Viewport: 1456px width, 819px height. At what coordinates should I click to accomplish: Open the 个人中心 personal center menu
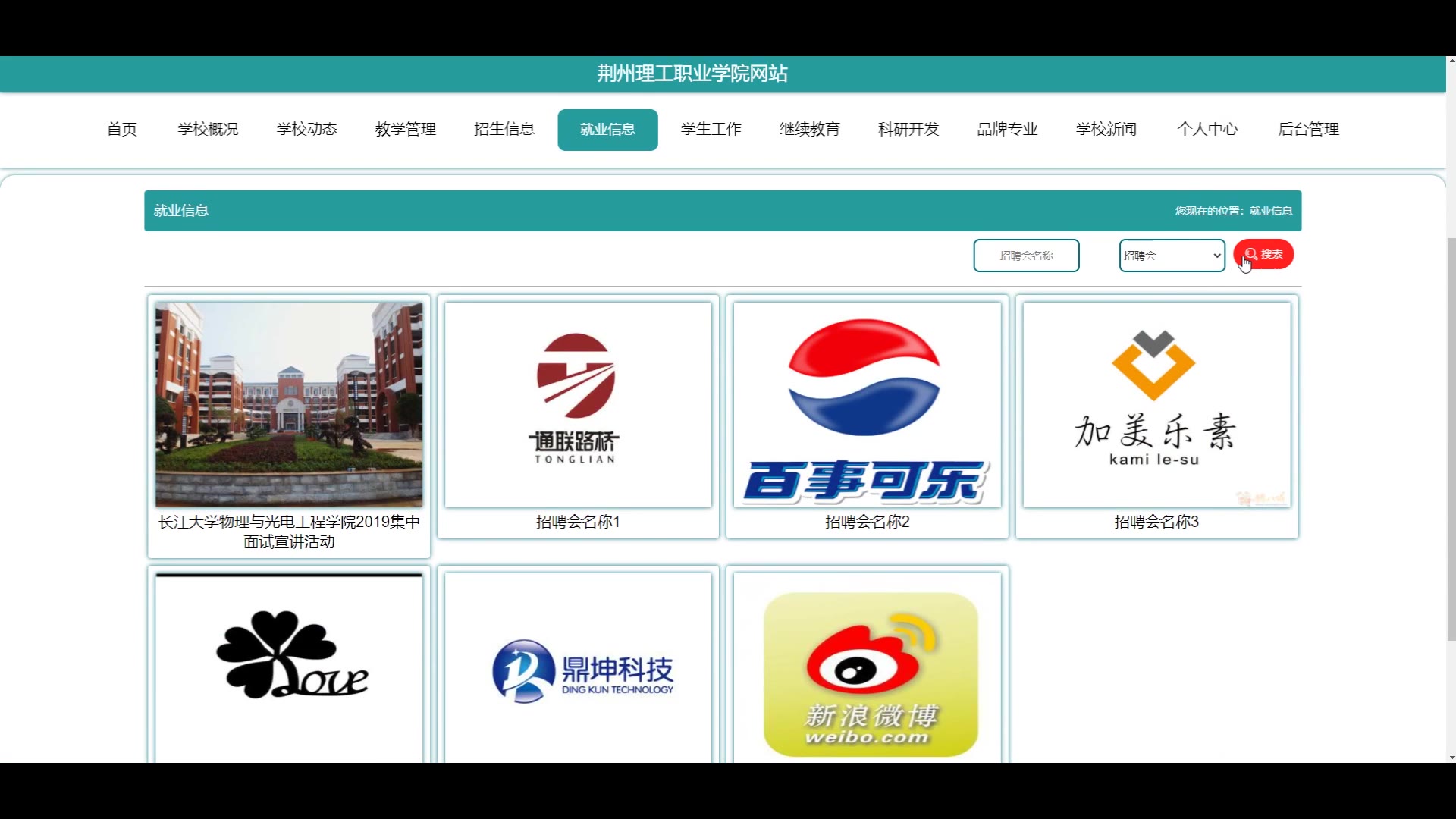1207,129
